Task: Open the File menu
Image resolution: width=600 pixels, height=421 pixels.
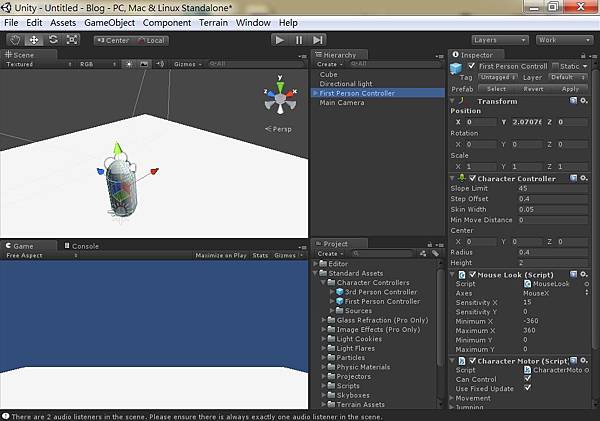Action: point(11,23)
